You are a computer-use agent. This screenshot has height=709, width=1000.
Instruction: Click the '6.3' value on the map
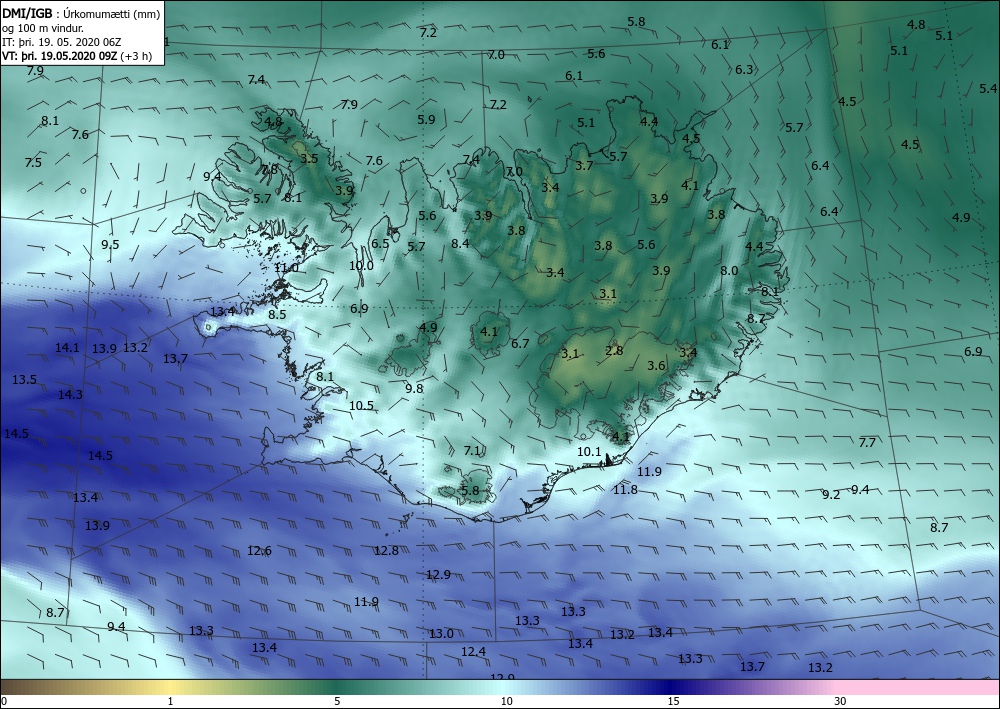coord(744,69)
